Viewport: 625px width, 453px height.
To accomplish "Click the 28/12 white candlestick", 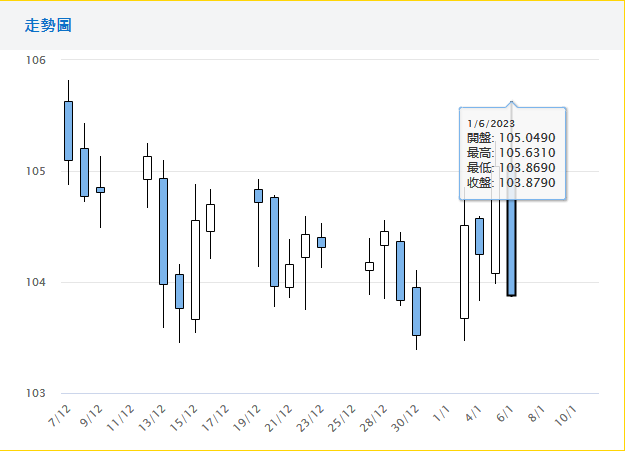I will coord(384,238).
